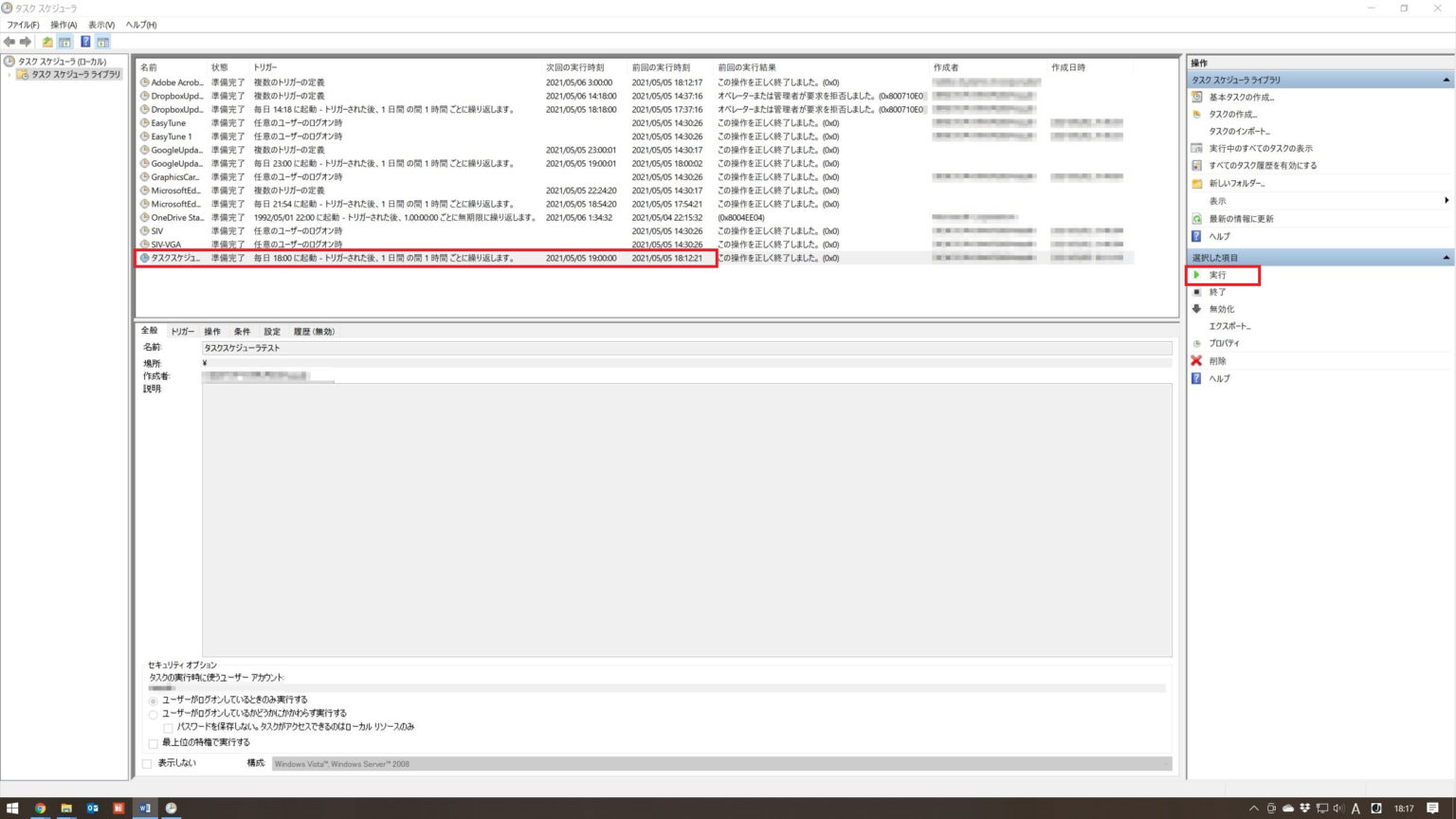
Task: Click the Help (?) toolbar icon
Action: tap(86, 42)
